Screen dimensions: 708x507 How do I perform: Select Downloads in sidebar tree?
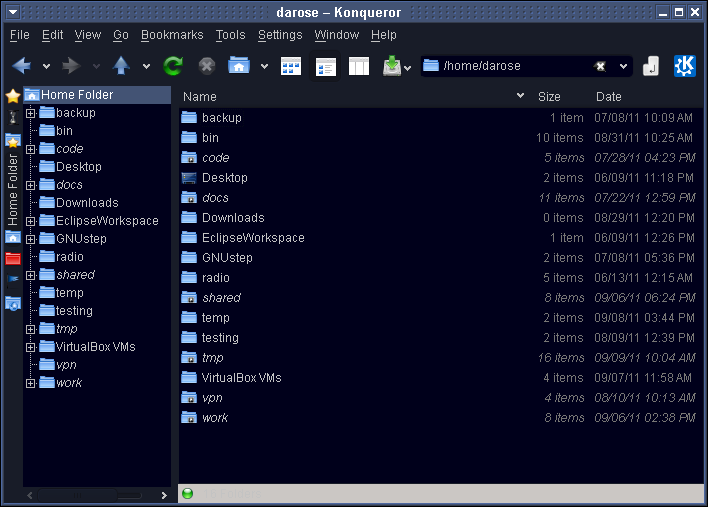coord(87,203)
